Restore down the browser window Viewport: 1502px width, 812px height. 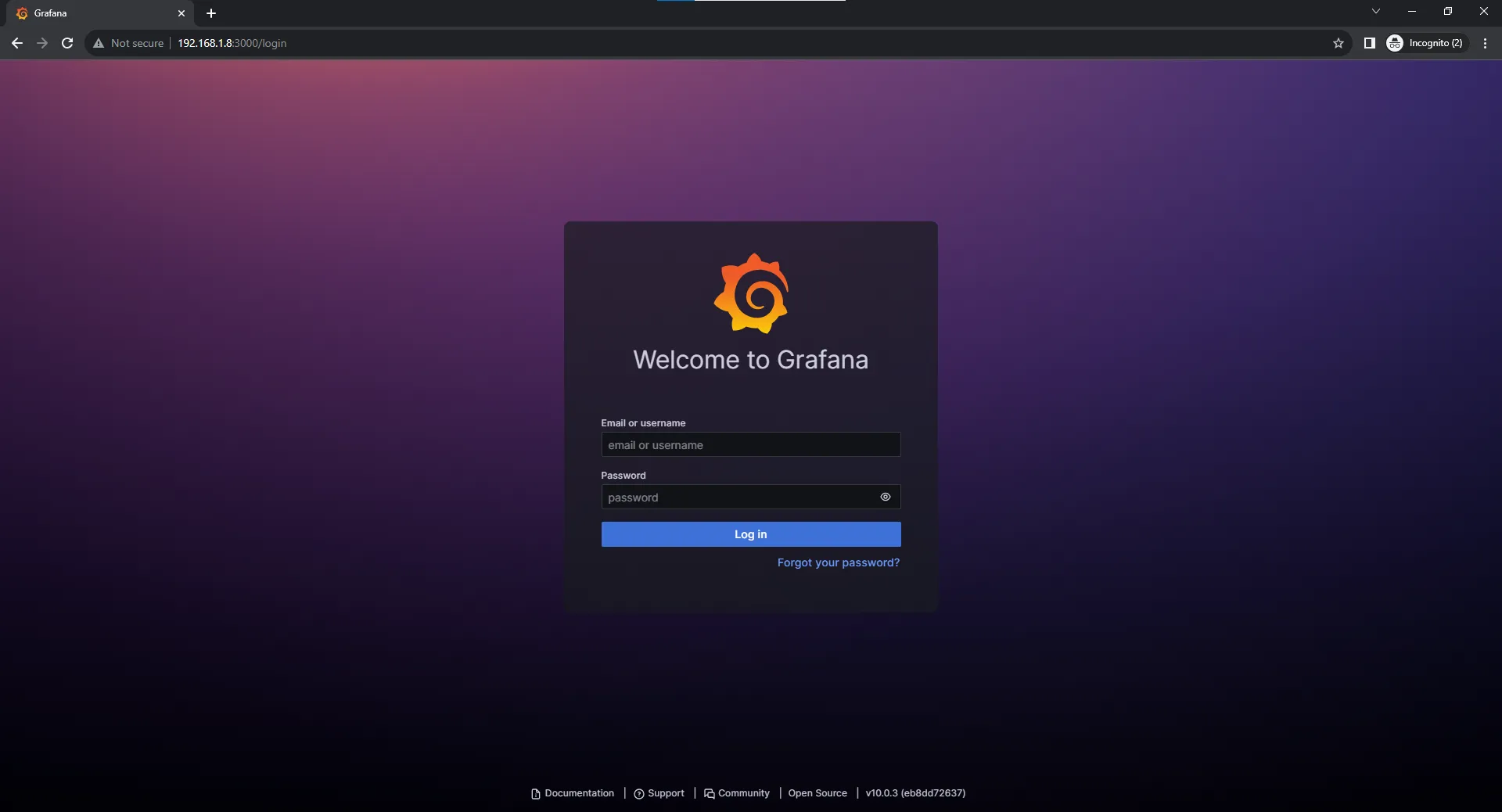1448,11
